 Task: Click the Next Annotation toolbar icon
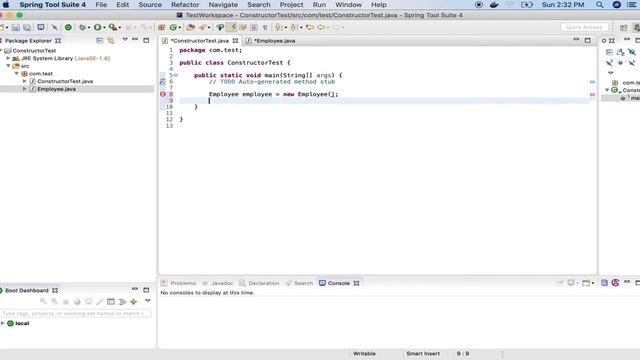point(278,27)
